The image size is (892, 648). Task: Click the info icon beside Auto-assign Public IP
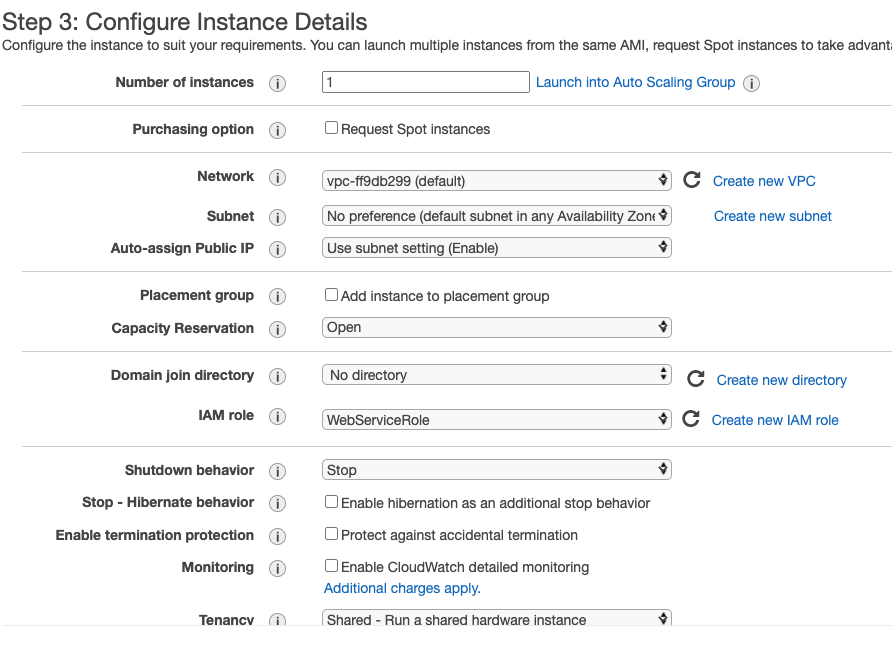[x=278, y=249]
